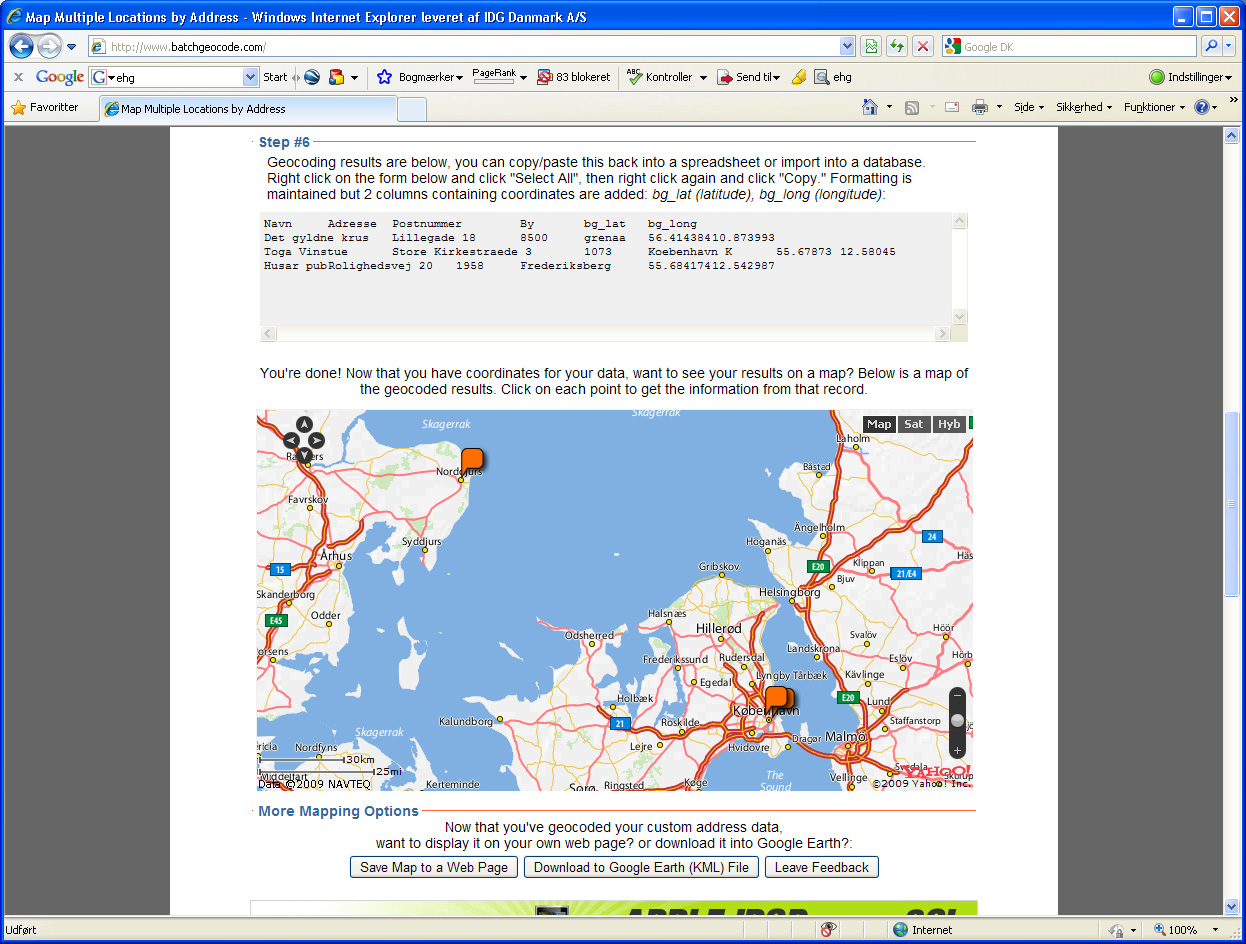The image size is (1246, 944).
Task: Click the map zoom slider handle
Action: click(x=957, y=721)
